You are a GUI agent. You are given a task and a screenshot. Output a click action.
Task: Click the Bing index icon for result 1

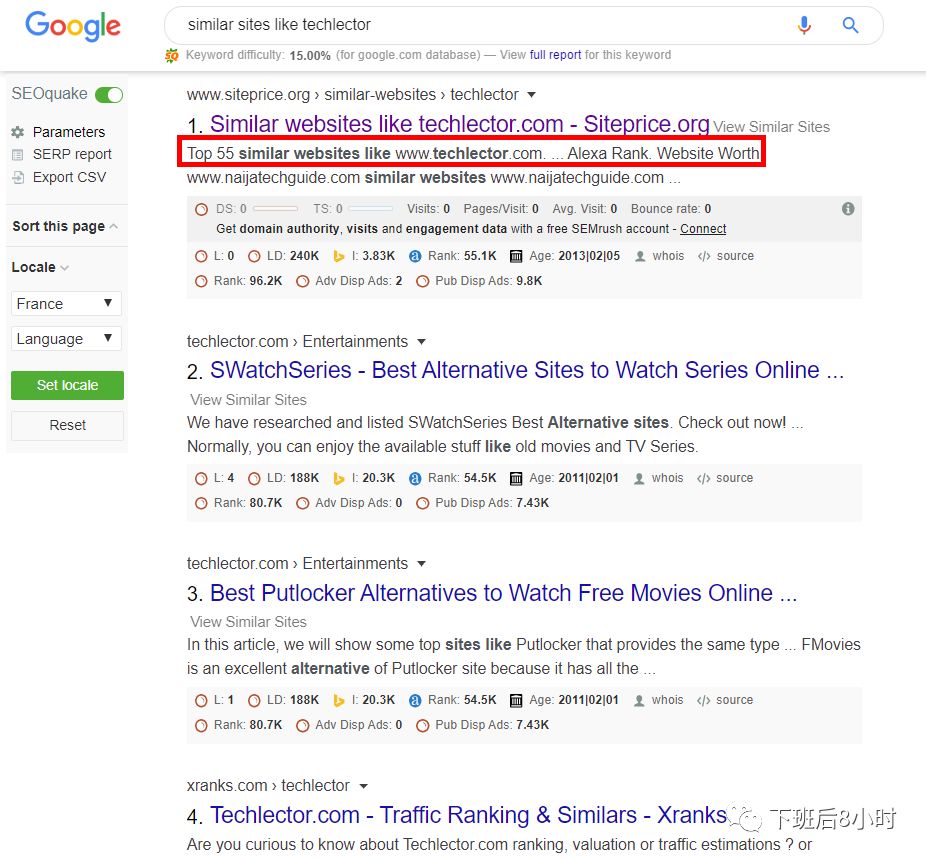[x=338, y=256]
